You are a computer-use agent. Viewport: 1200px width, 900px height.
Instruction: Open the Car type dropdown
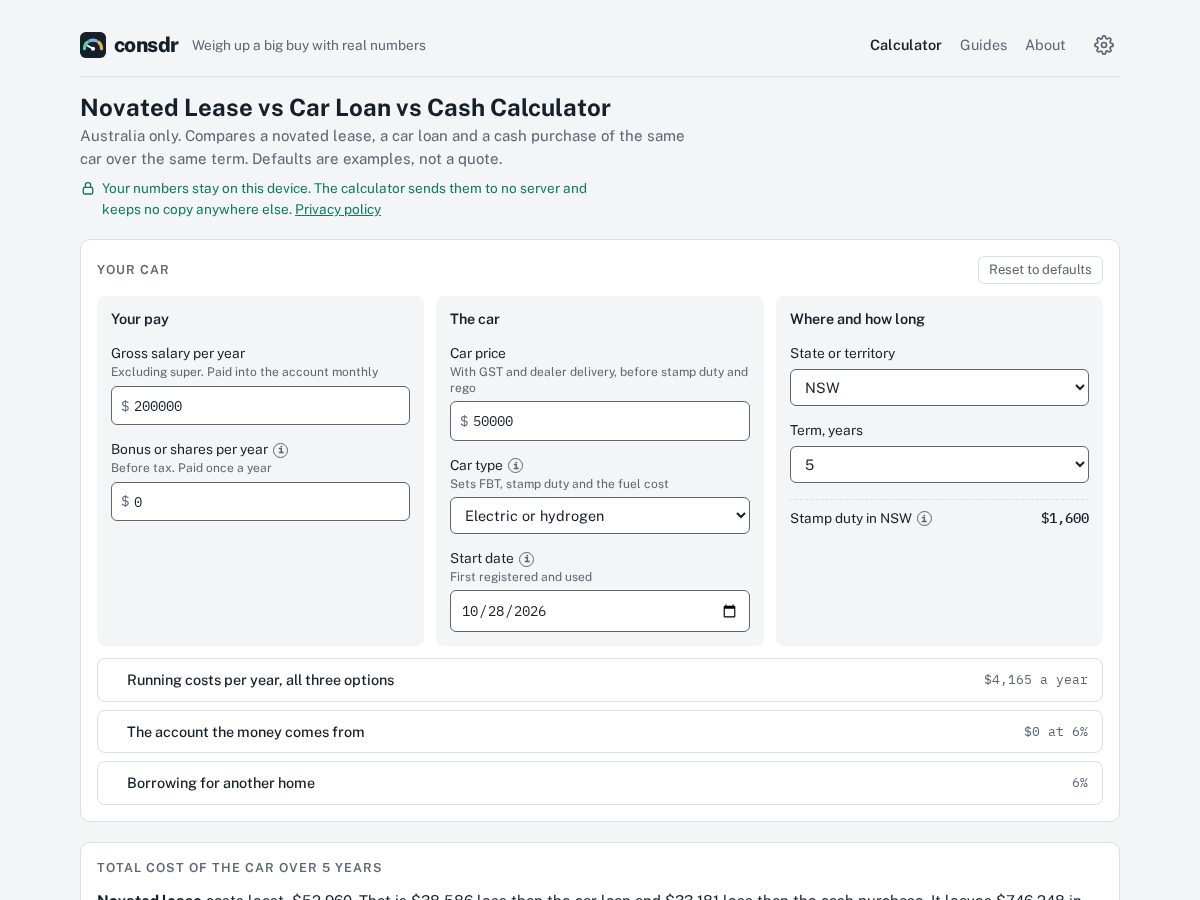(600, 516)
